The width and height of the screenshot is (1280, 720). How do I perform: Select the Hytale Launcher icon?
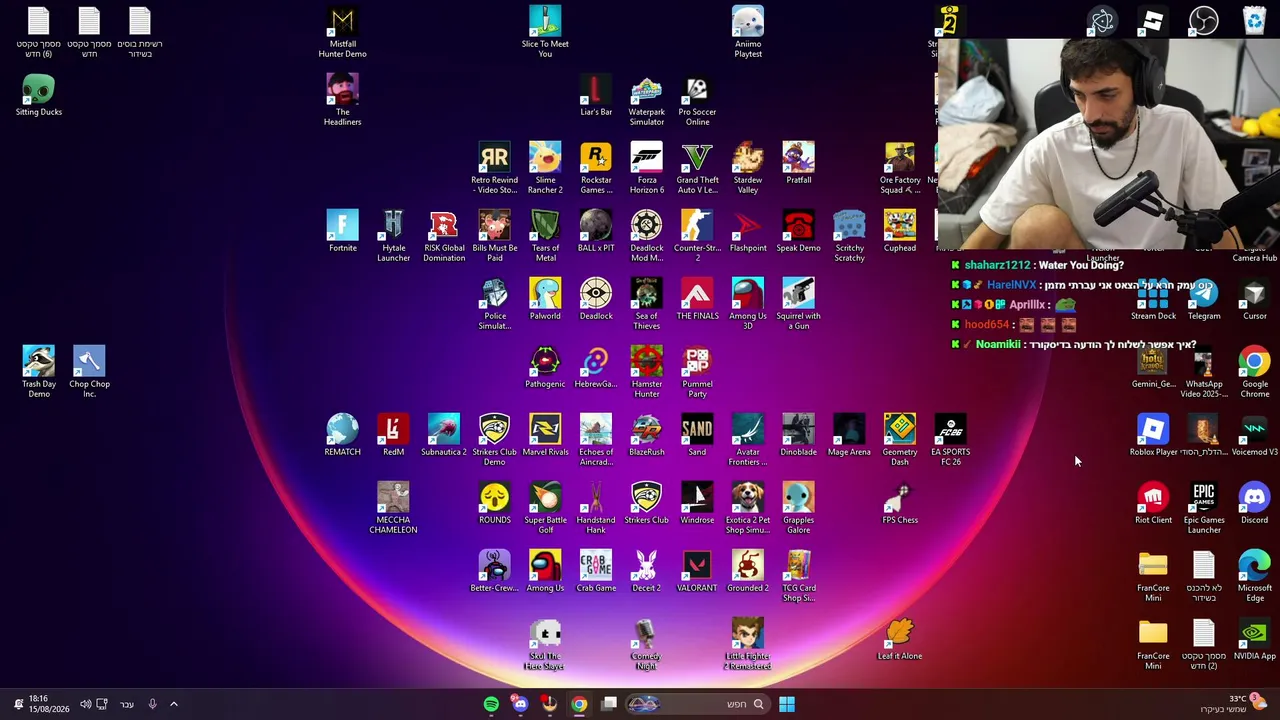(x=393, y=237)
